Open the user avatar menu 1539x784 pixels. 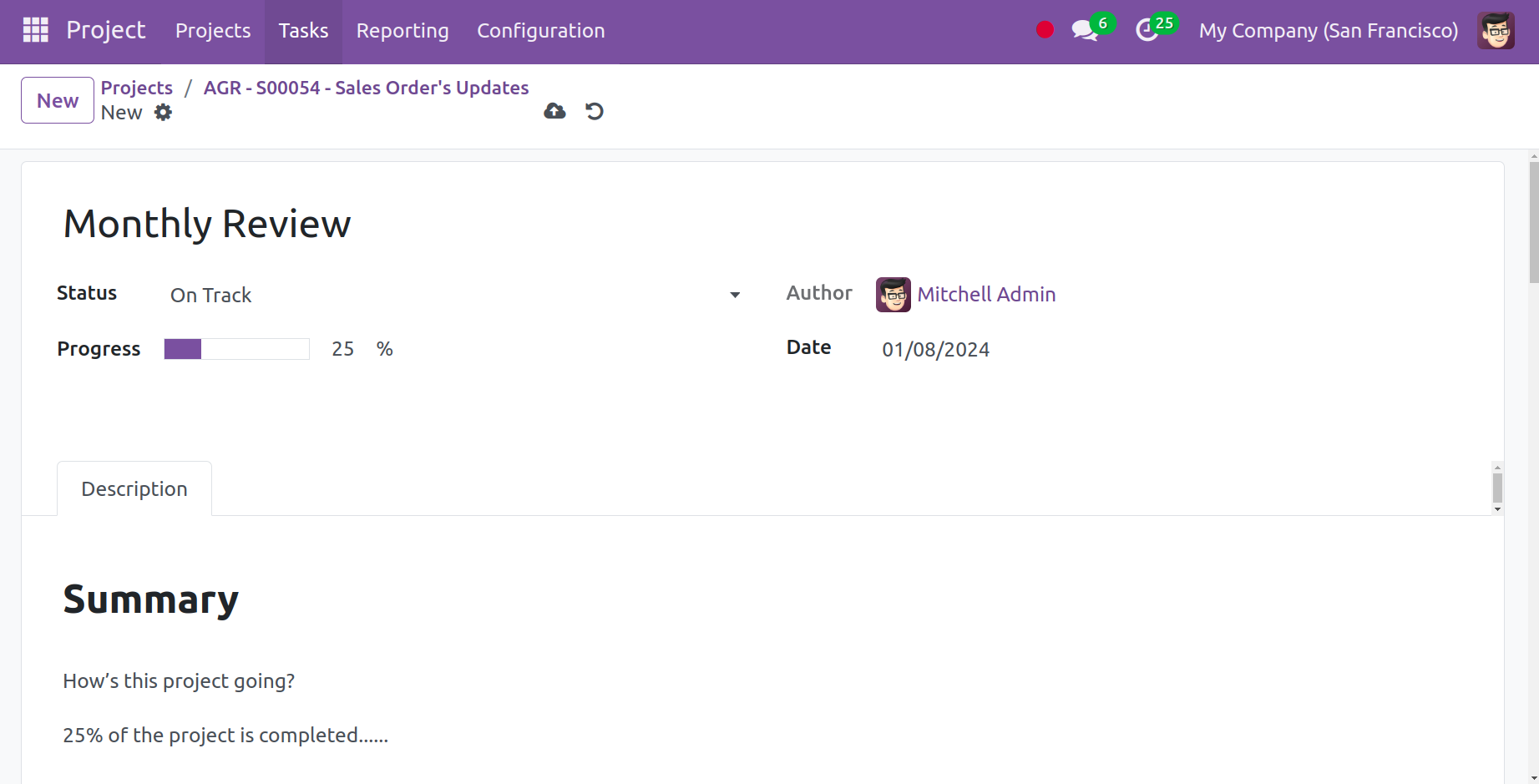pyautogui.click(x=1495, y=31)
